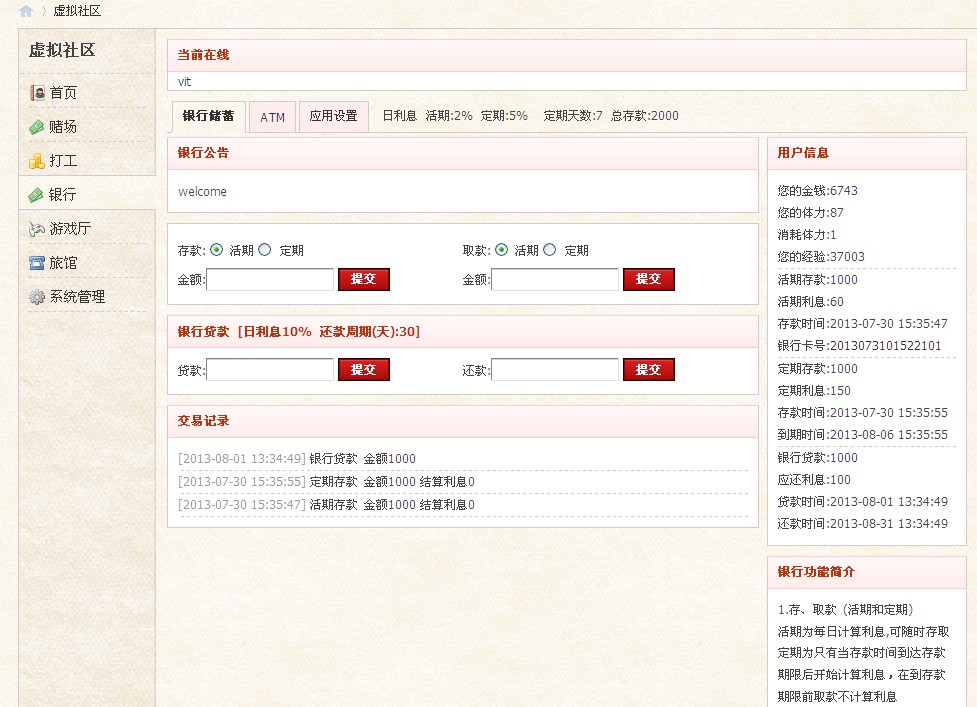Click the 虚拟社区 sidebar heading
The width and height of the screenshot is (977, 707).
tap(62, 50)
